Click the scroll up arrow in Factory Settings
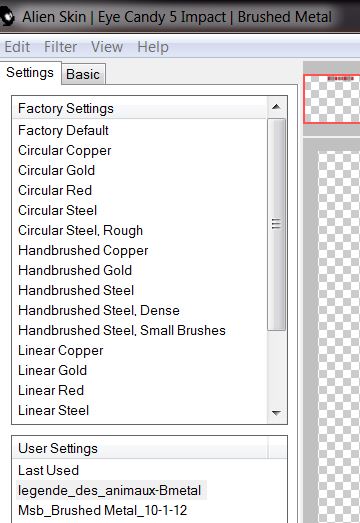The width and height of the screenshot is (360, 523). click(276, 107)
